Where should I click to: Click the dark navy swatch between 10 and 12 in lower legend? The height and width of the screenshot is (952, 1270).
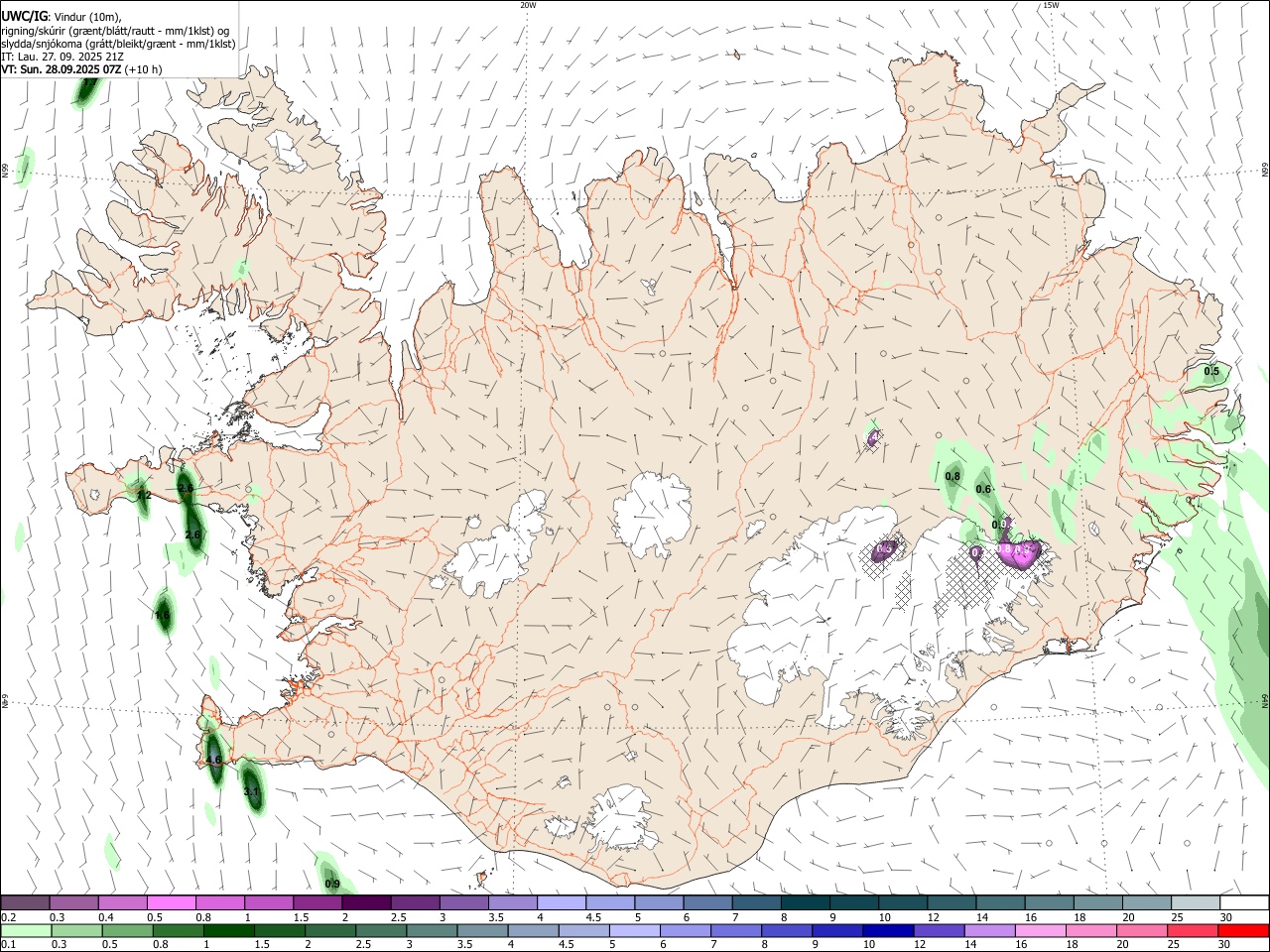tap(888, 931)
